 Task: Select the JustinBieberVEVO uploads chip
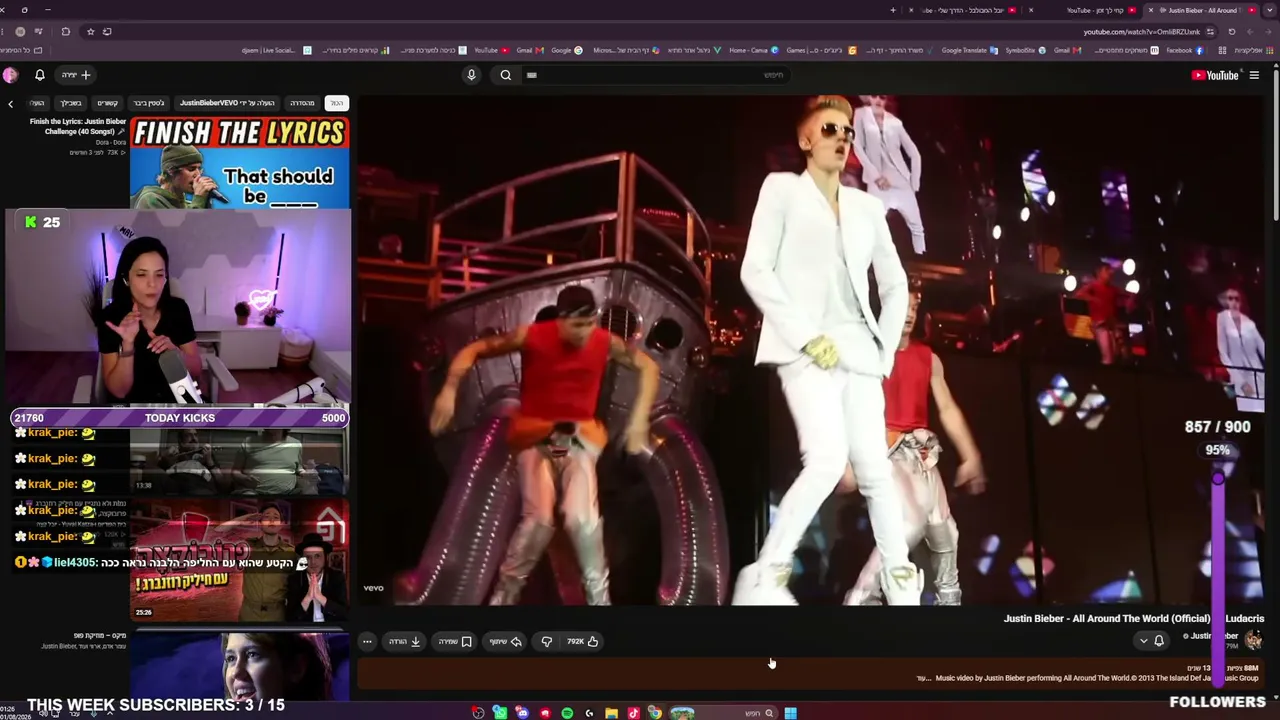click(x=227, y=103)
